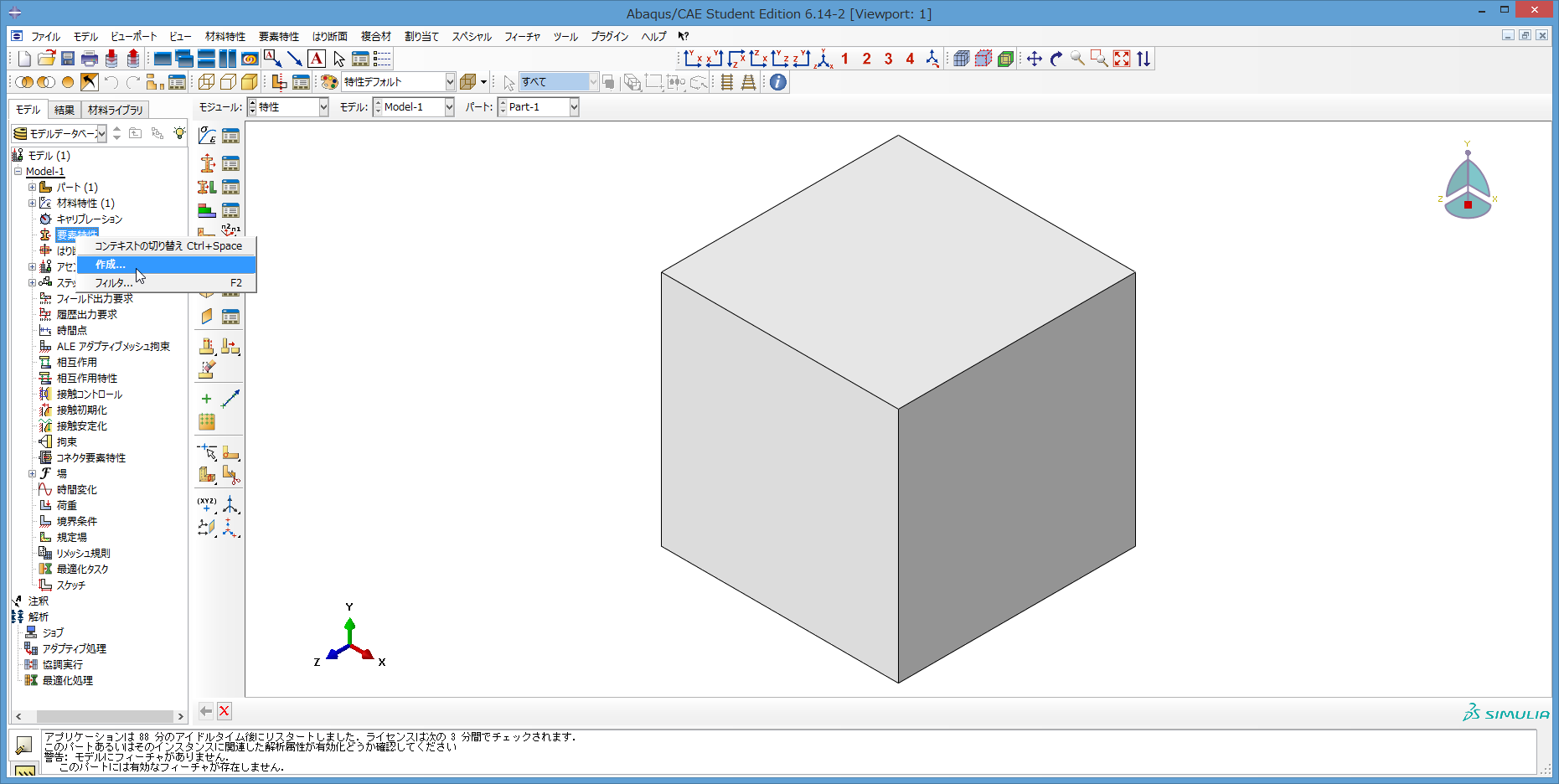Click the new model database icon
Image resolution: width=1559 pixels, height=784 pixels.
(24, 59)
